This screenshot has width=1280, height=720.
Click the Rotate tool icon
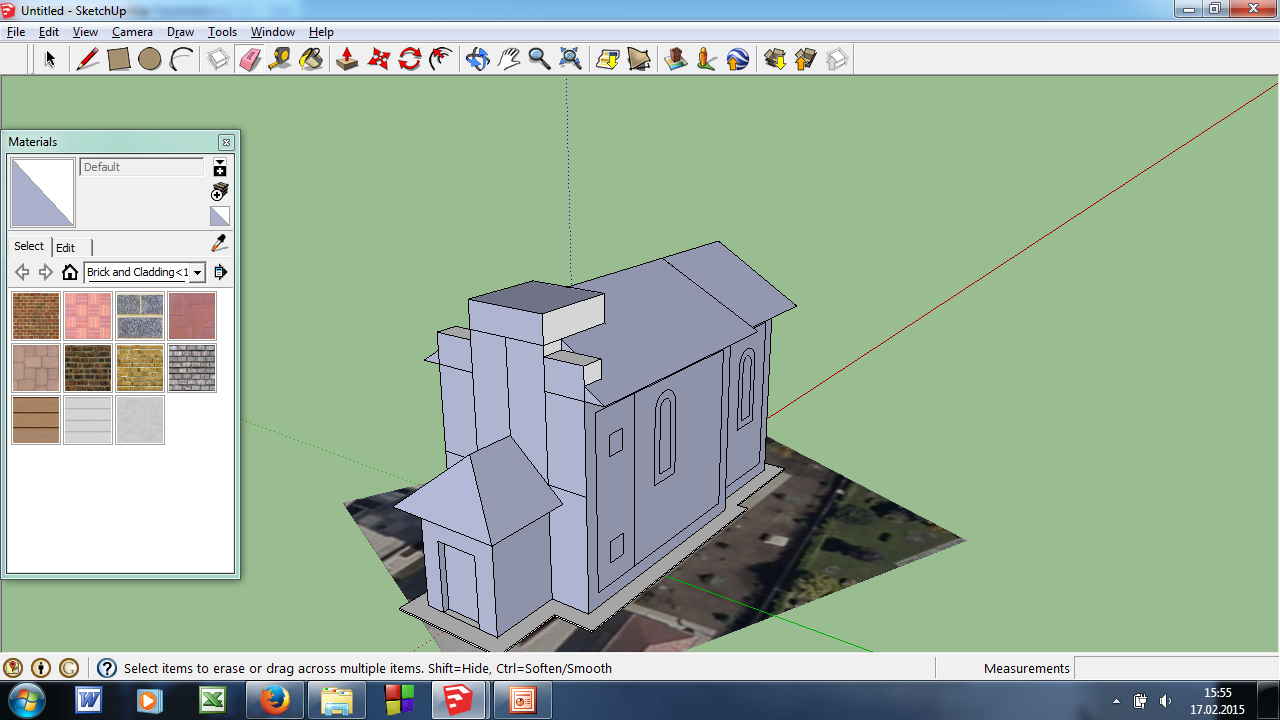(x=410, y=60)
